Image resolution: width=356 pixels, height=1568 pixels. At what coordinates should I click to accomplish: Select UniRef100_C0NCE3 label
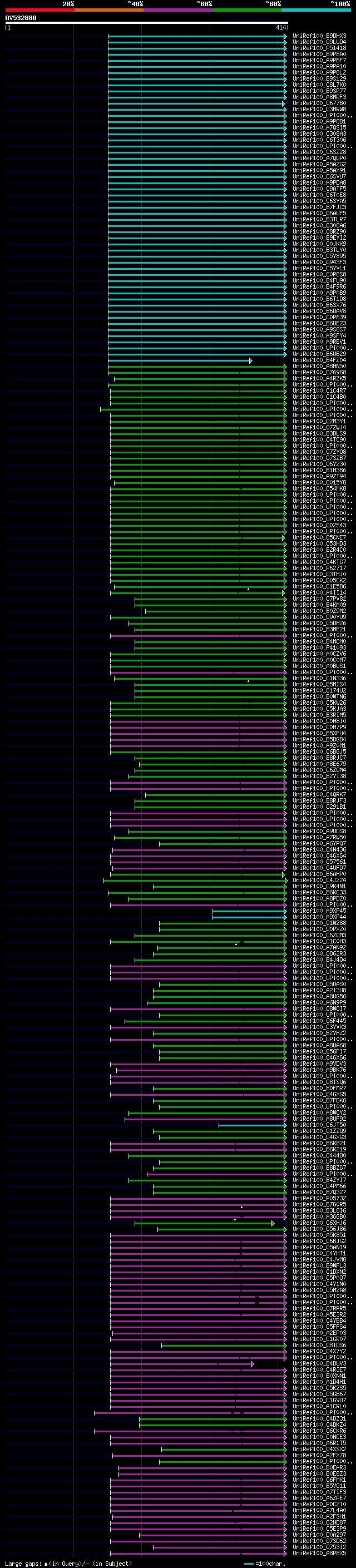pyautogui.click(x=319, y=1437)
